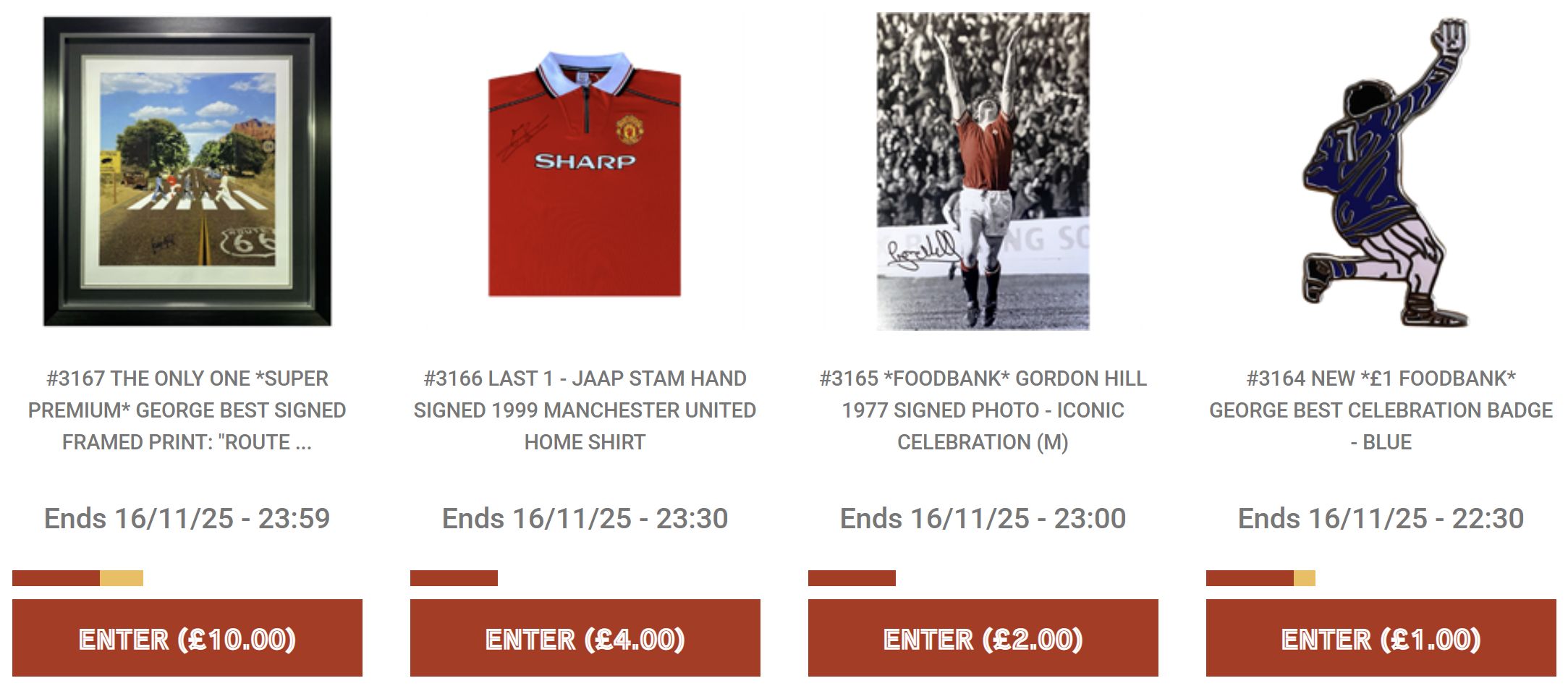
Task: Open the Gordon Hill signed celebration photo
Action: (x=983, y=171)
